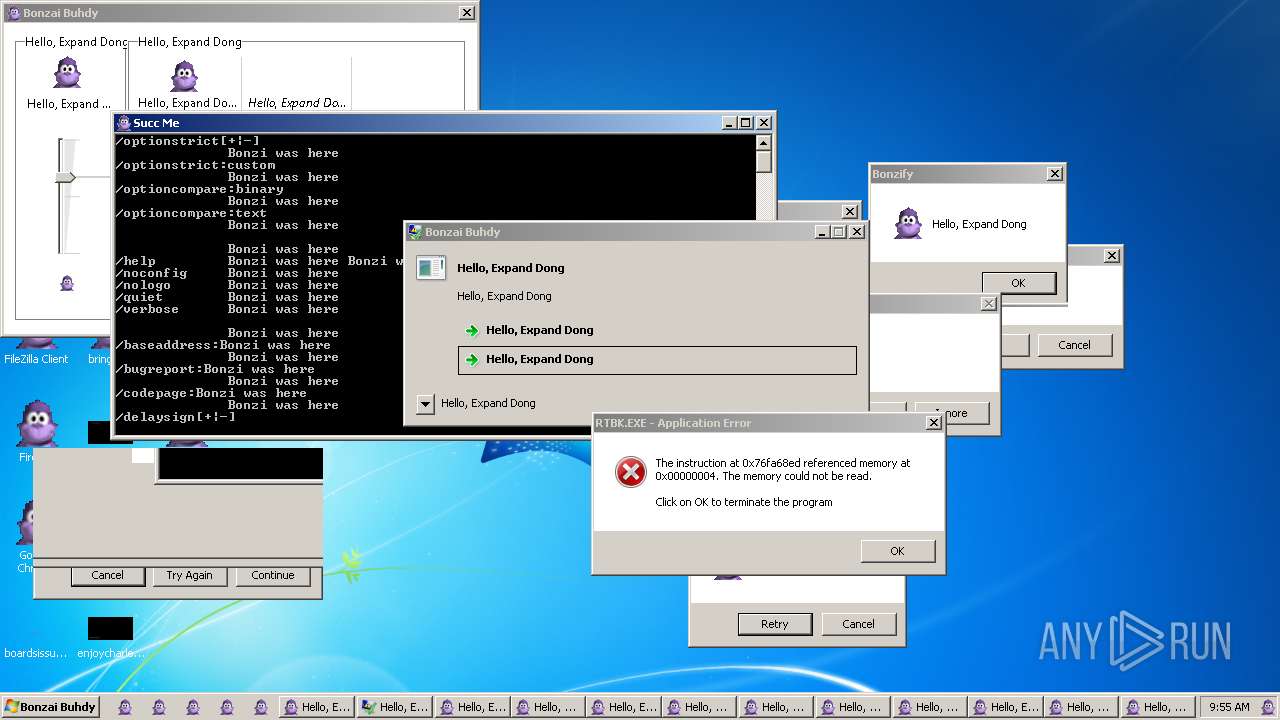Click the taskbar button with the green checkmark icon
Viewport: 1280px width, 720px height.
394,707
